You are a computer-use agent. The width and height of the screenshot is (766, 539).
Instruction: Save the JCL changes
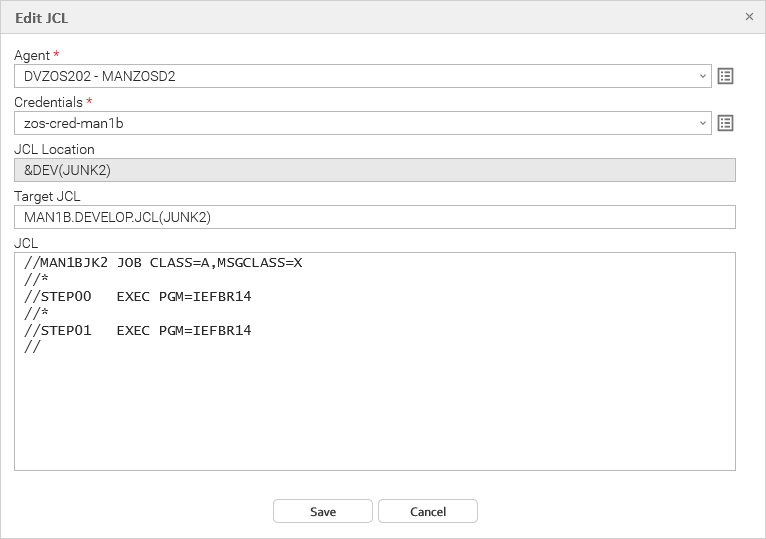[323, 511]
